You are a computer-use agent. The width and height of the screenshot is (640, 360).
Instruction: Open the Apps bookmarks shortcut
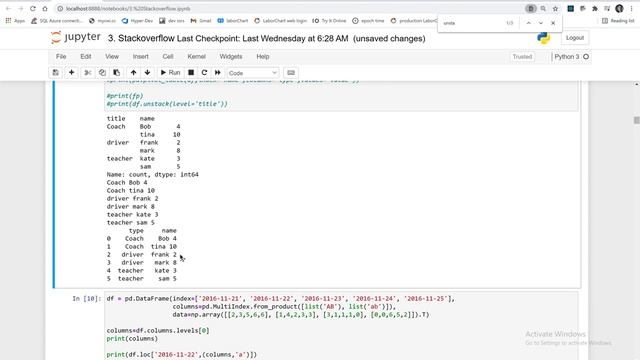coord(15,21)
